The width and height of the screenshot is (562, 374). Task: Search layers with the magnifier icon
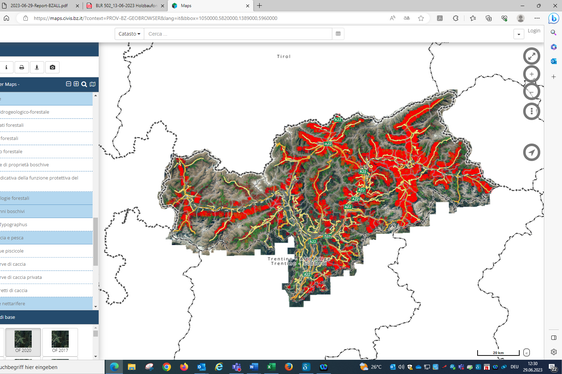click(84, 84)
